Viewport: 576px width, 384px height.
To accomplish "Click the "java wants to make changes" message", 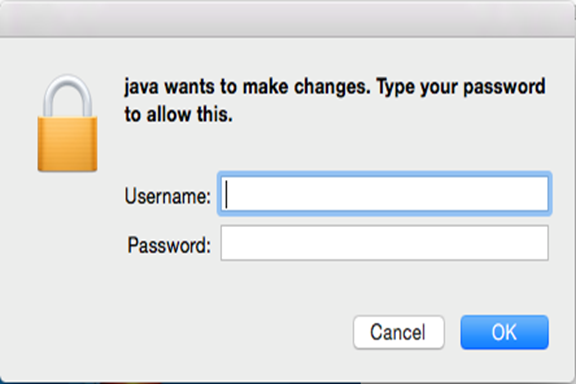I will click(248, 87).
